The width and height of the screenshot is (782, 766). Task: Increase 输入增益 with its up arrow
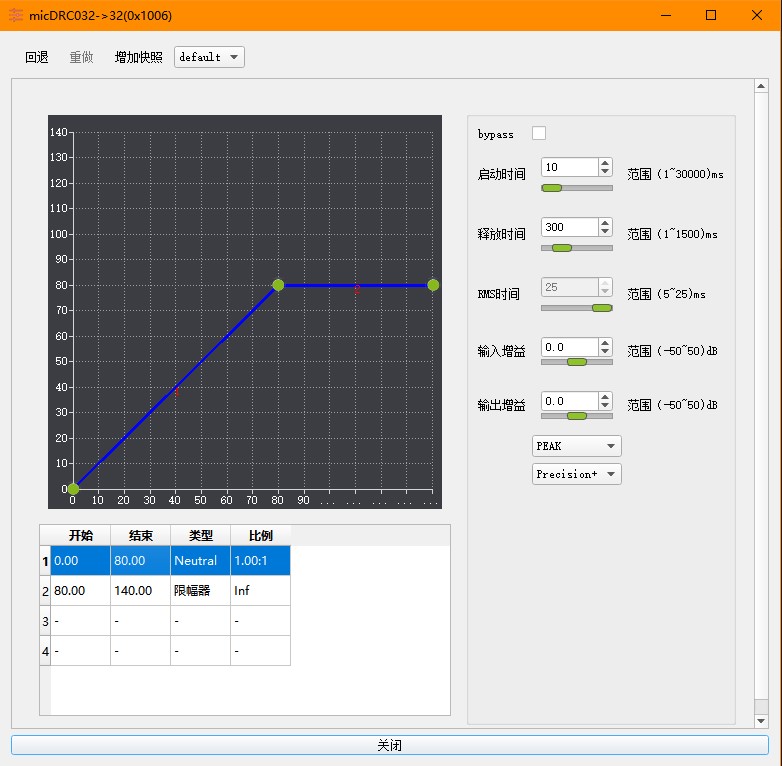pyautogui.click(x=605, y=343)
